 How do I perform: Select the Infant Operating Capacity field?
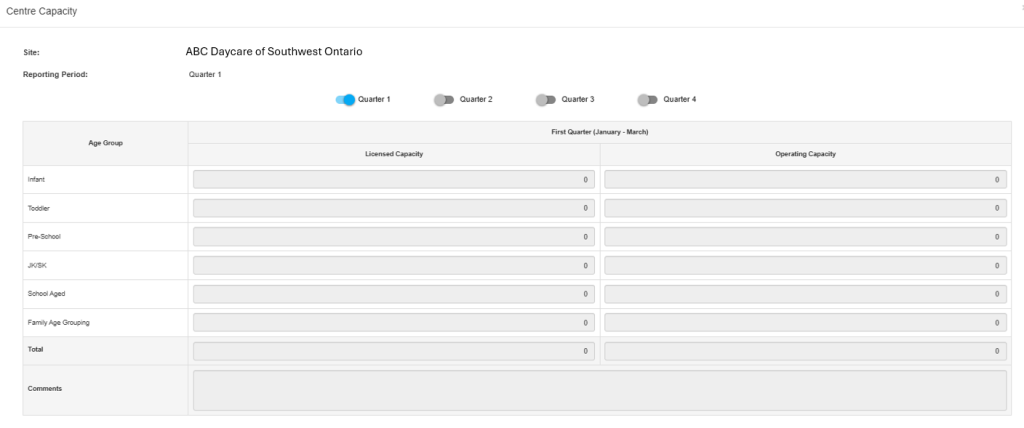coord(805,180)
